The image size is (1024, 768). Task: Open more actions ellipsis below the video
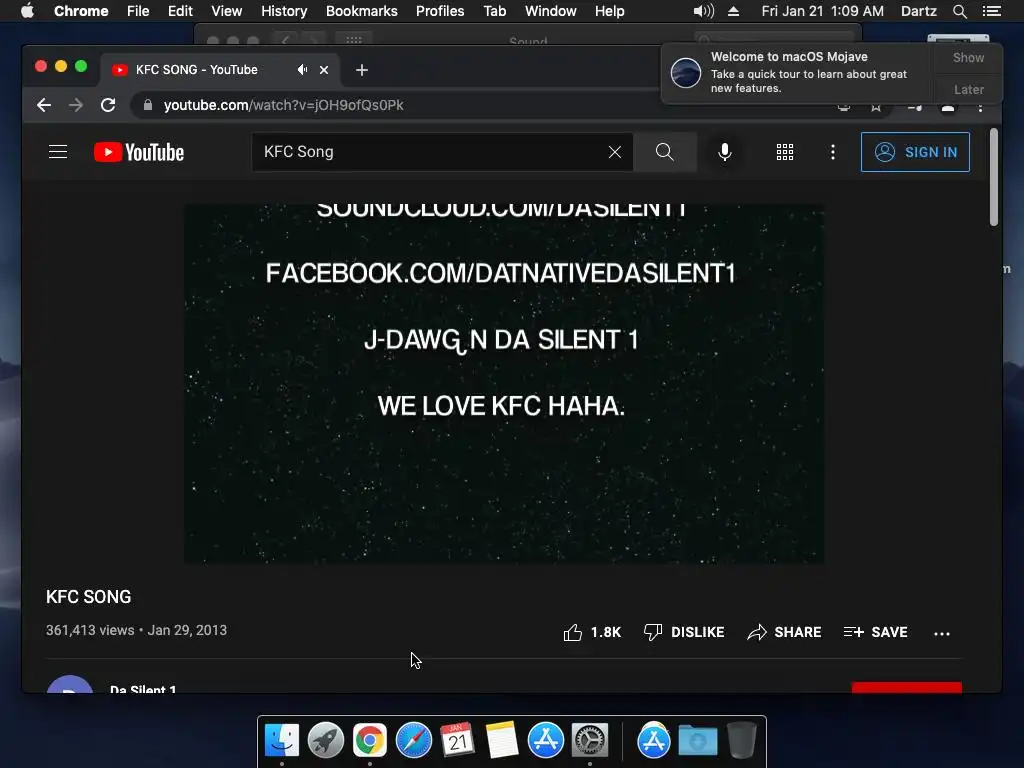[942, 633]
